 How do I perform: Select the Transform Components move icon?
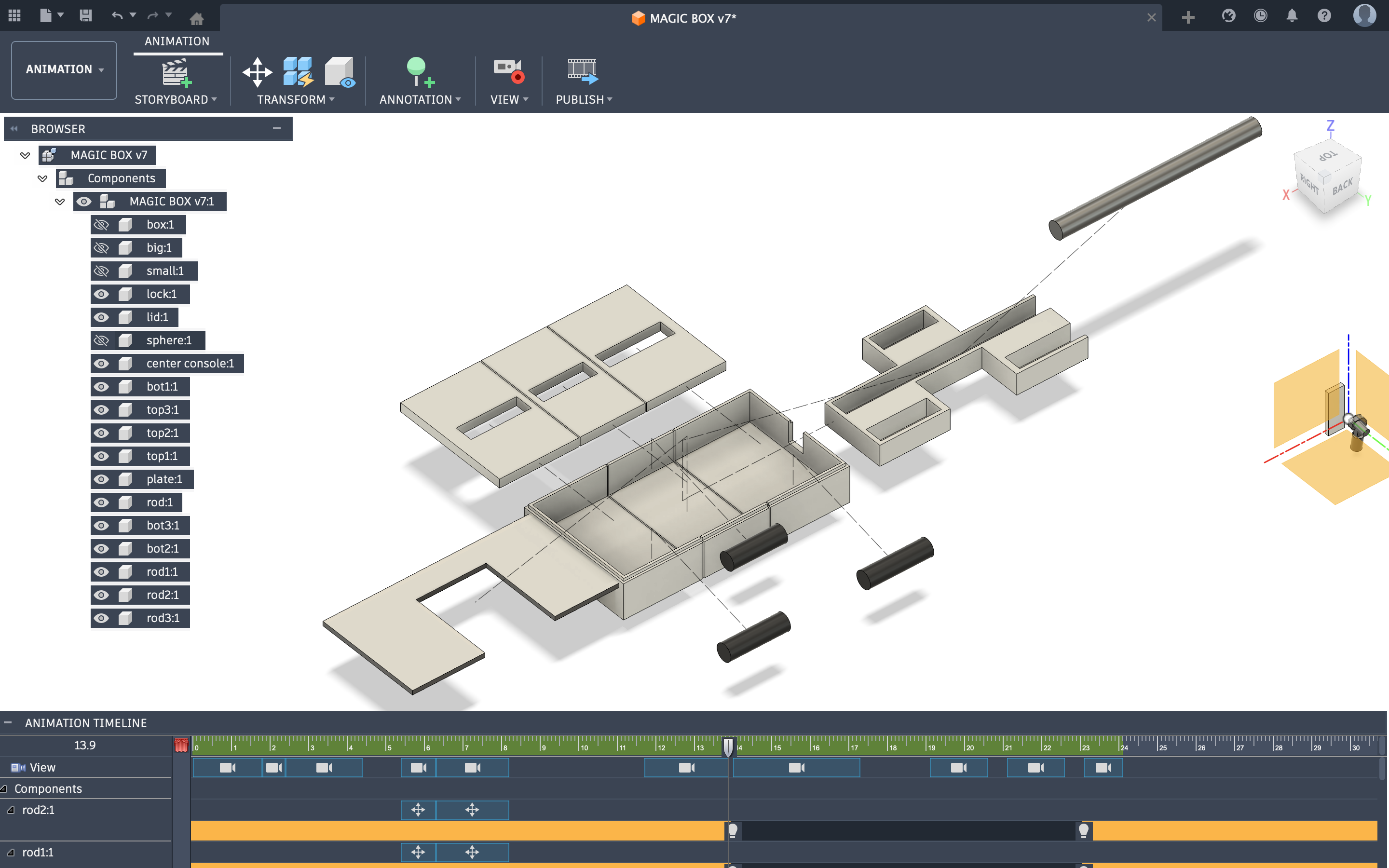(257, 72)
